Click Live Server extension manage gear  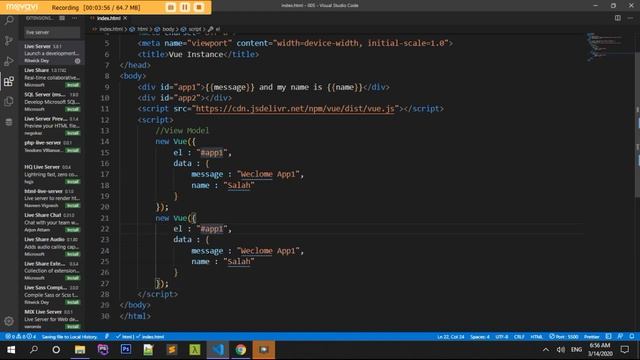click(x=78, y=61)
